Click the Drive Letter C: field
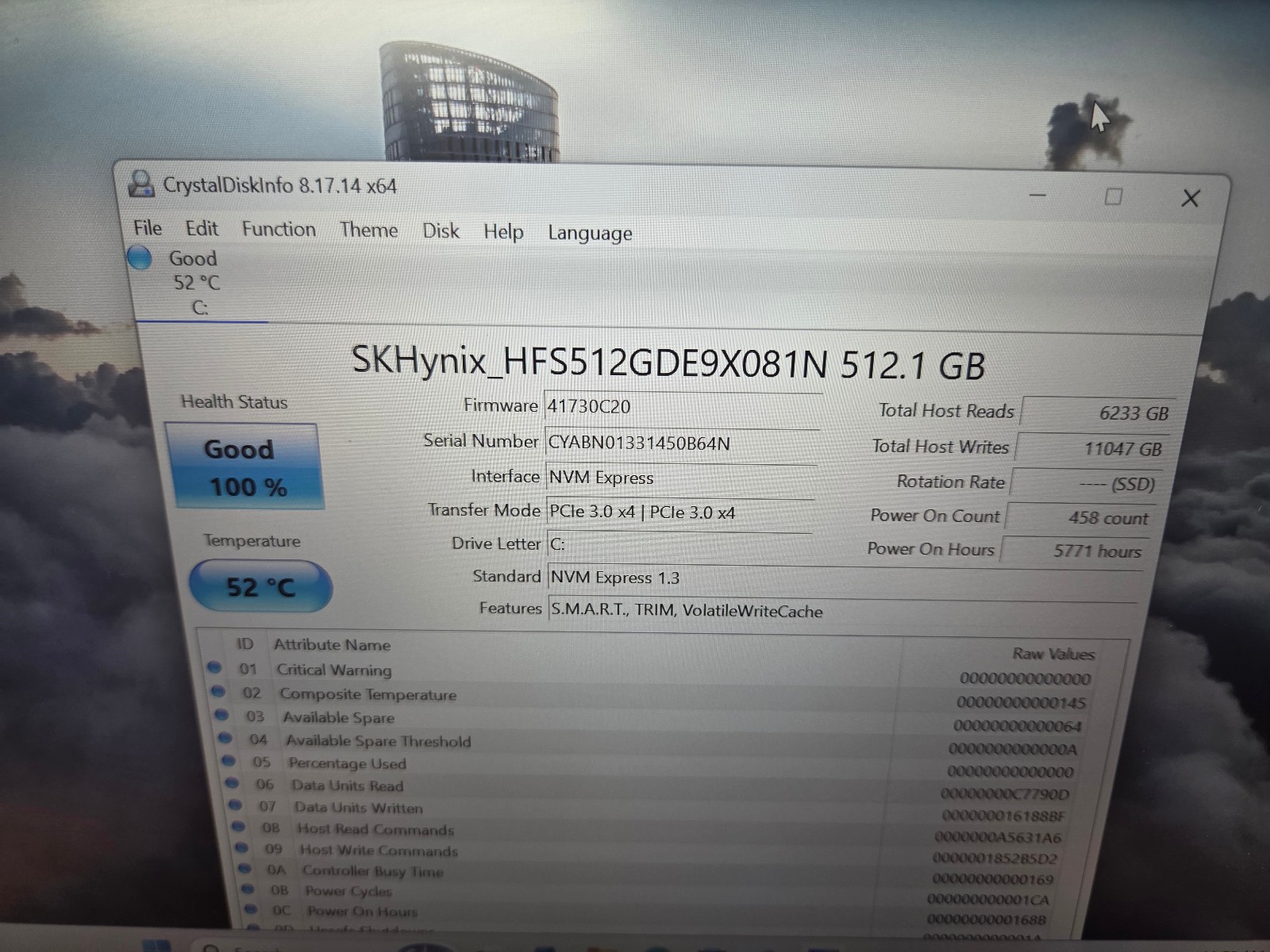 point(679,544)
